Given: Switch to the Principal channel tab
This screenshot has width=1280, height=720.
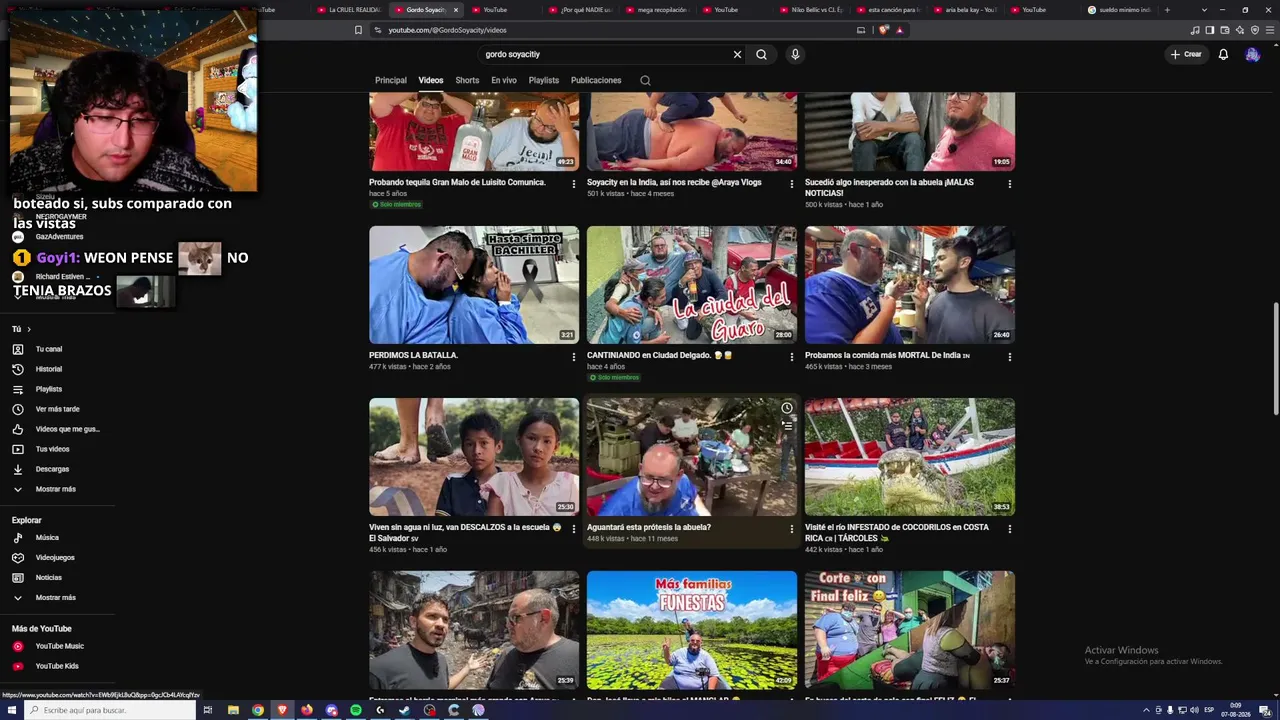Looking at the screenshot, I should click(x=391, y=80).
